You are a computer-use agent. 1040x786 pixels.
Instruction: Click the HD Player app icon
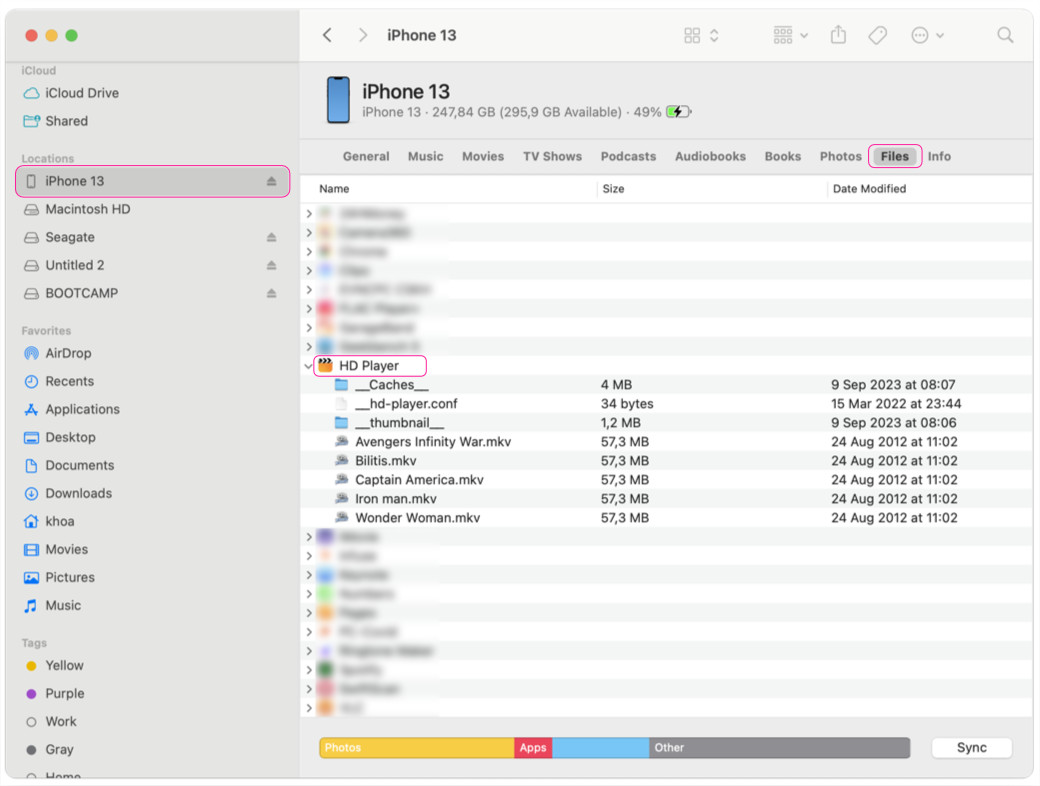(x=325, y=366)
